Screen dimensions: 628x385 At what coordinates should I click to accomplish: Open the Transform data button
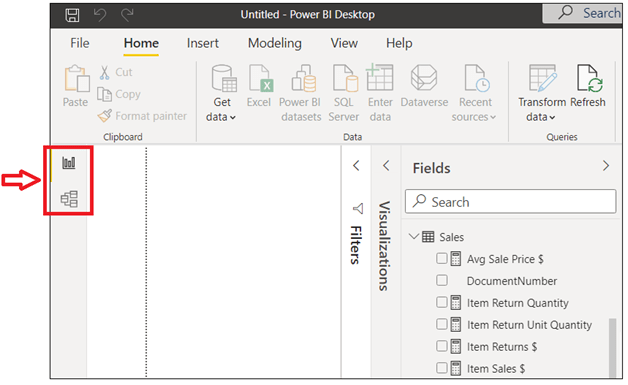(x=541, y=93)
